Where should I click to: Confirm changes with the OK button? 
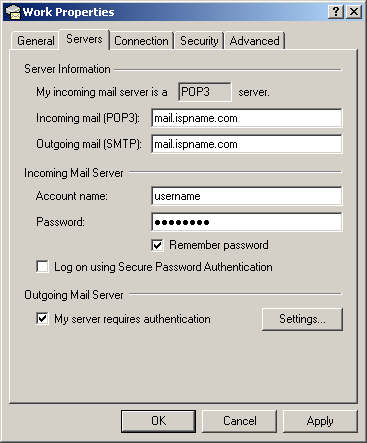coord(158,421)
